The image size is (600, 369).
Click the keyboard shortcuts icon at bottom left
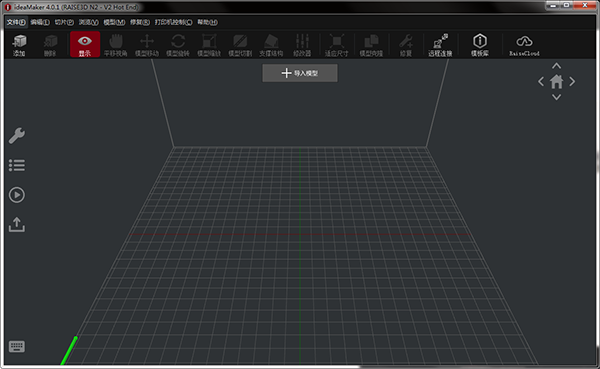coord(17,347)
